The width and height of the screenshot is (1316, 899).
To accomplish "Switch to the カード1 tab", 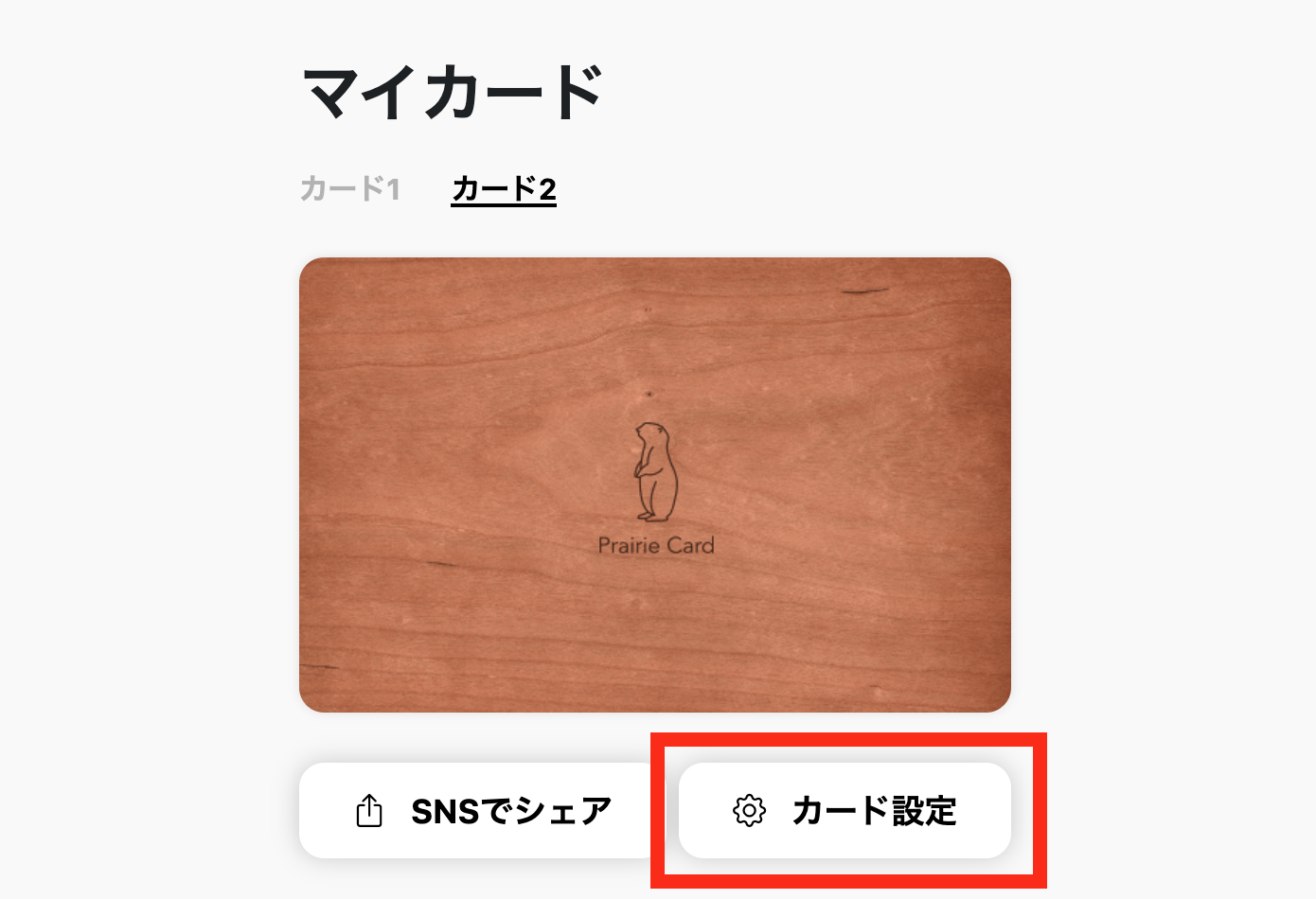I will (350, 189).
